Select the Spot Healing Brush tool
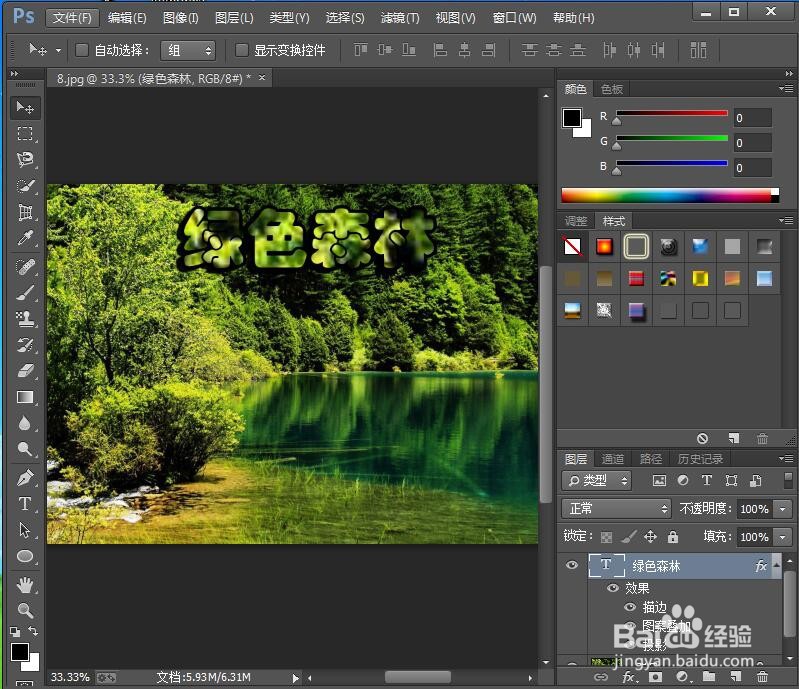The width and height of the screenshot is (799, 689). point(24,267)
